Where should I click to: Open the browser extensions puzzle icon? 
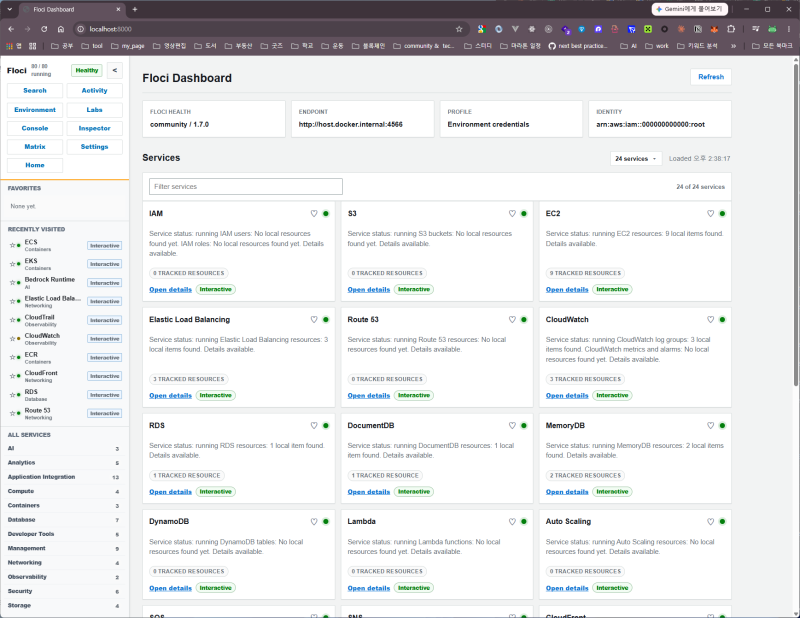click(731, 29)
